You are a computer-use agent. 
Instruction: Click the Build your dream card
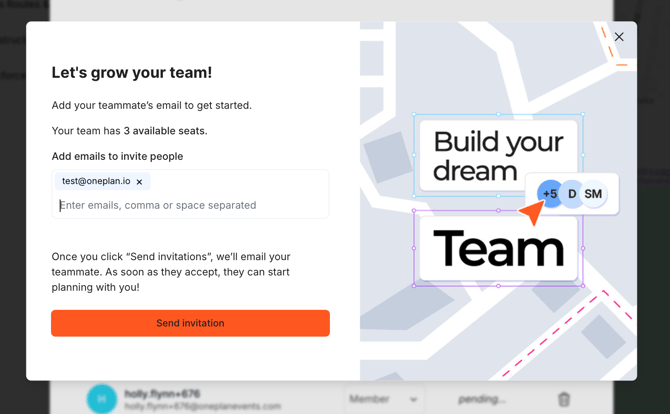click(498, 156)
